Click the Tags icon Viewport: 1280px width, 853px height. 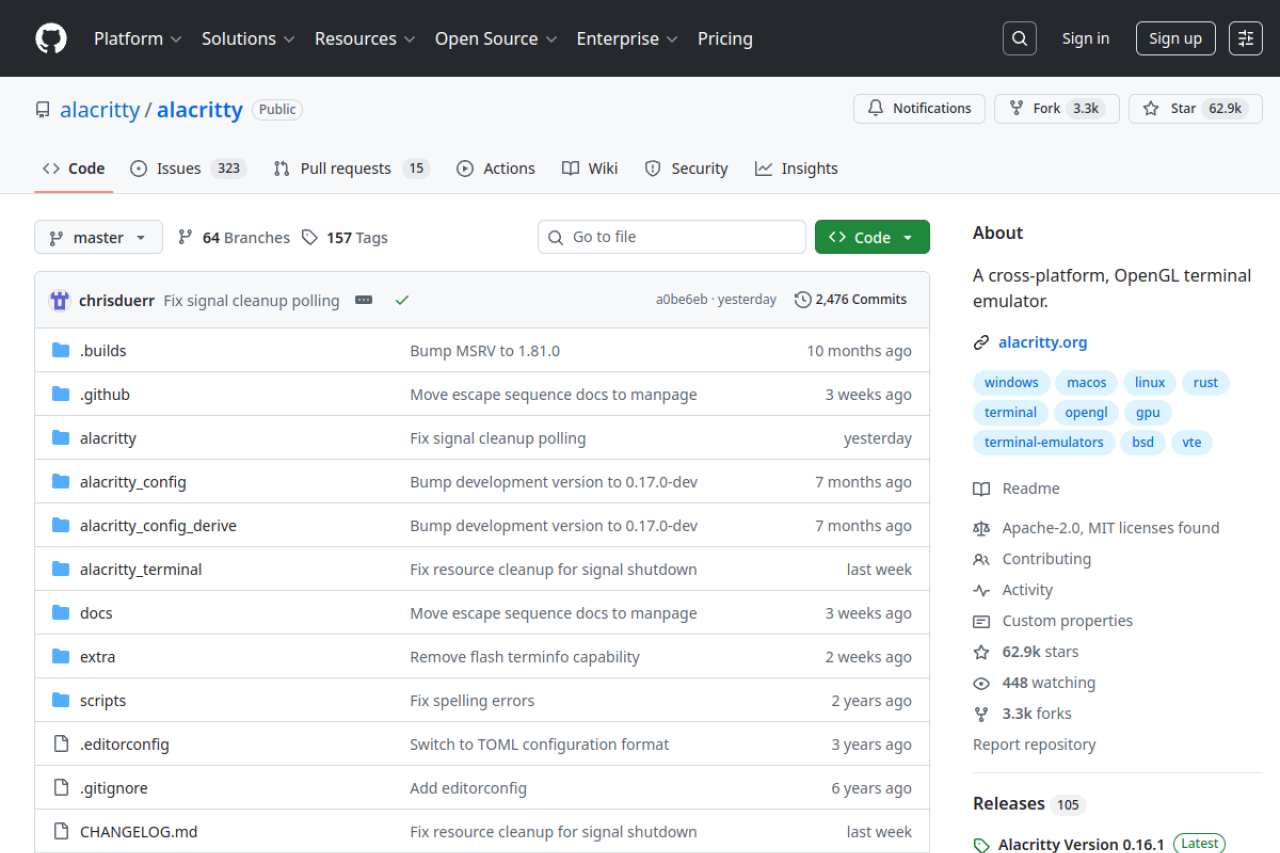coord(310,237)
